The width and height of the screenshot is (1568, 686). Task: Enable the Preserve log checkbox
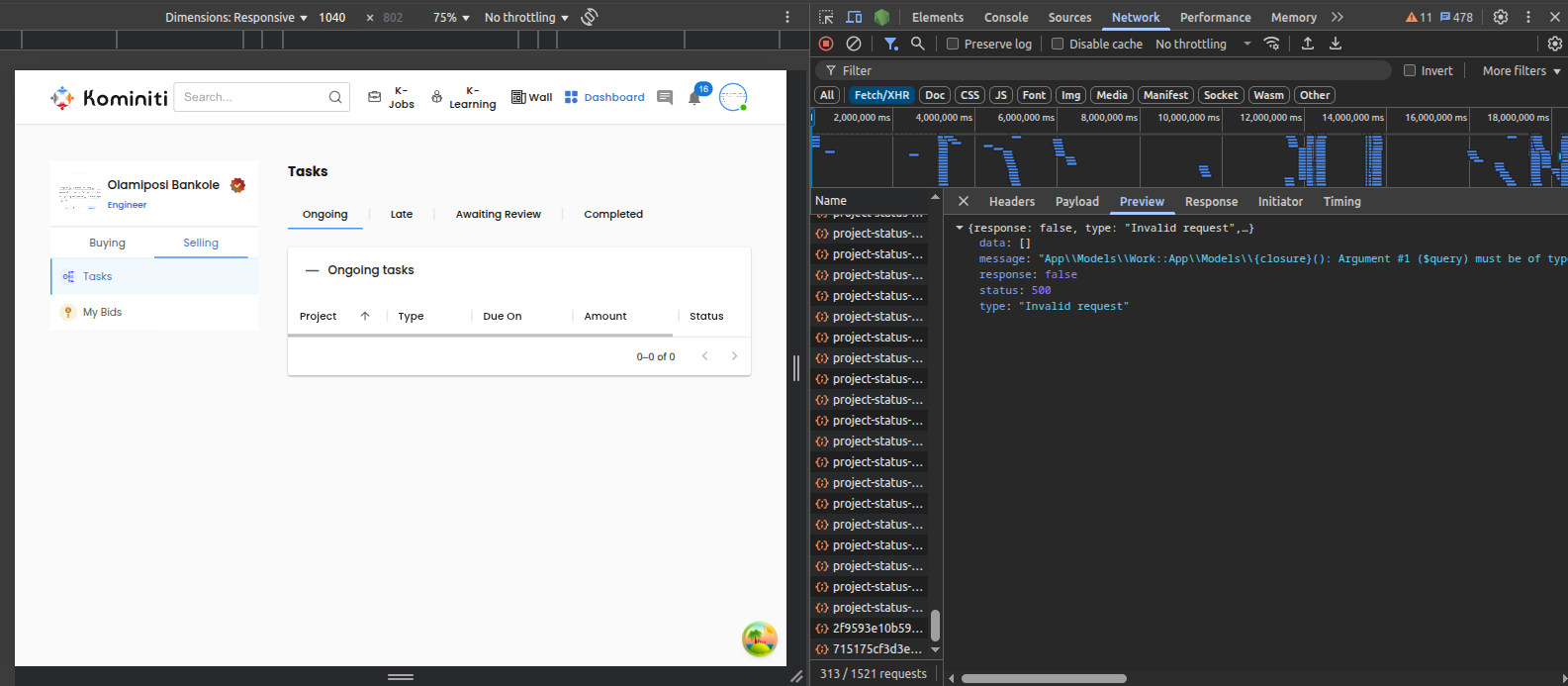tap(953, 44)
